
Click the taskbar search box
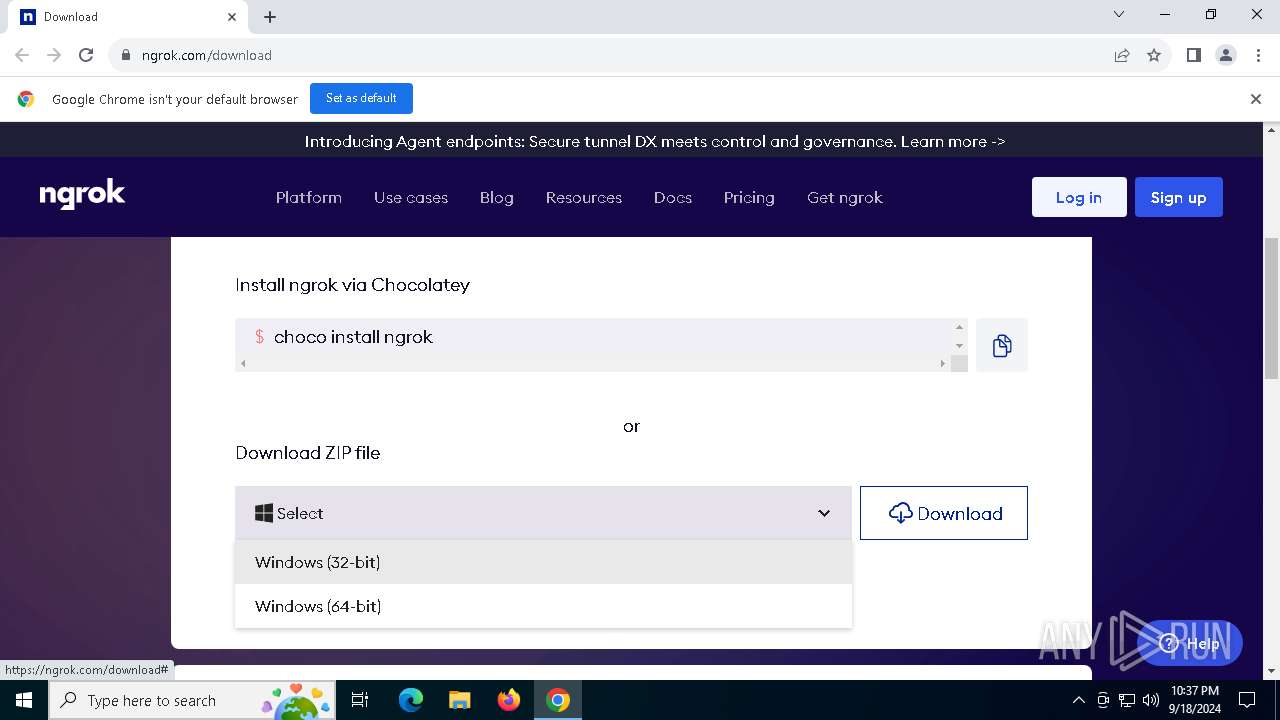(192, 700)
